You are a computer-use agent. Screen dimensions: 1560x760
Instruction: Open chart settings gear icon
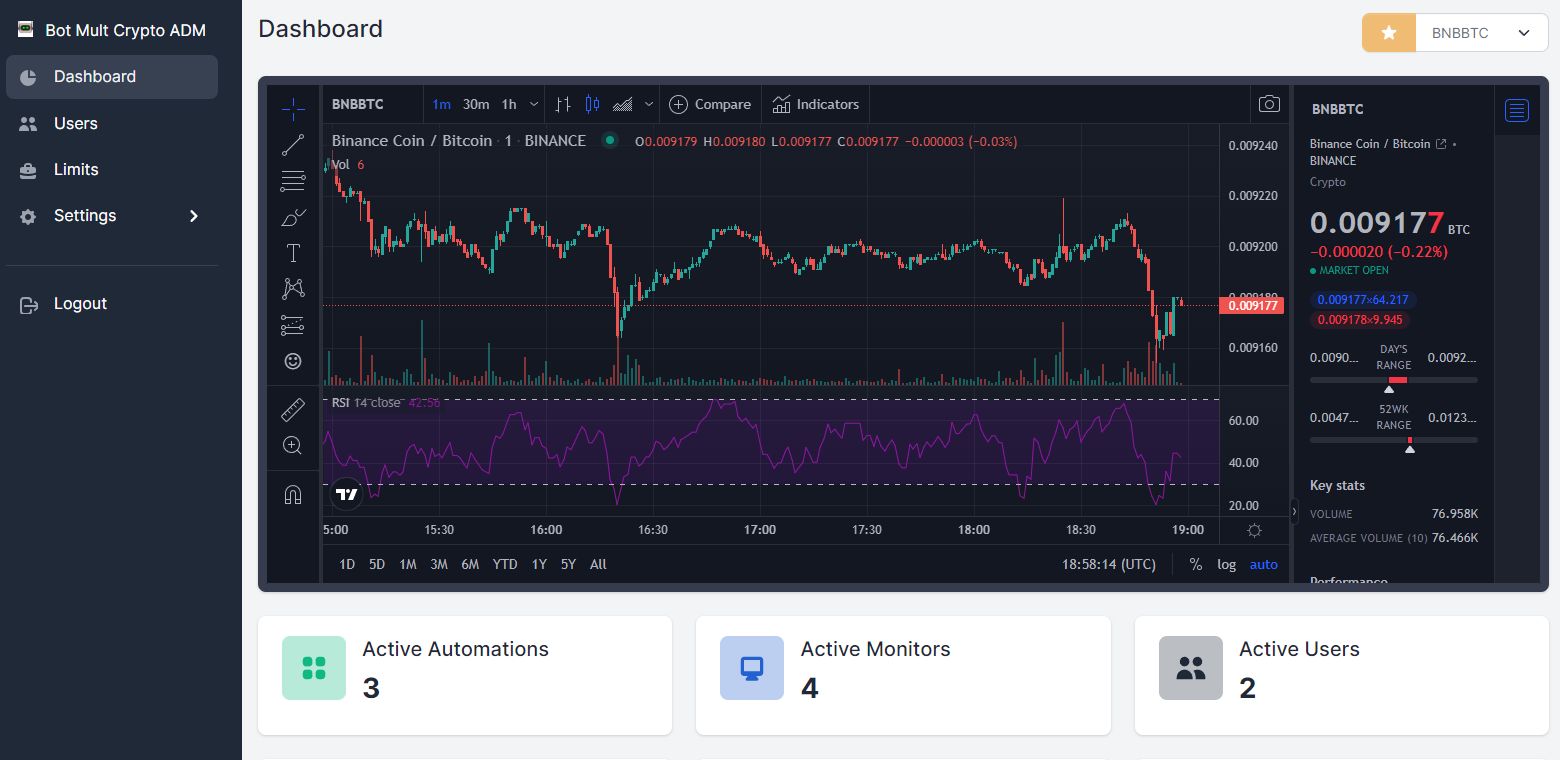point(1254,530)
